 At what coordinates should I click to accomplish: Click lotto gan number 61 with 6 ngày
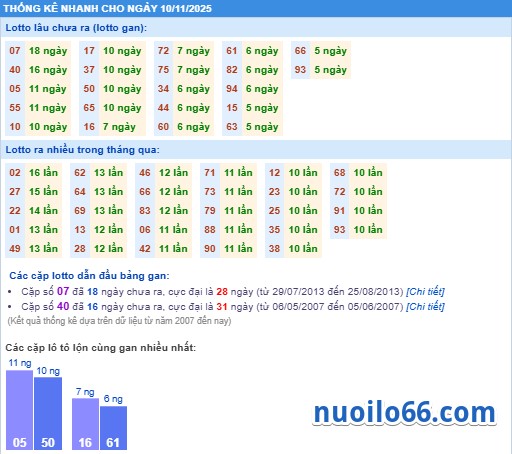point(232,51)
